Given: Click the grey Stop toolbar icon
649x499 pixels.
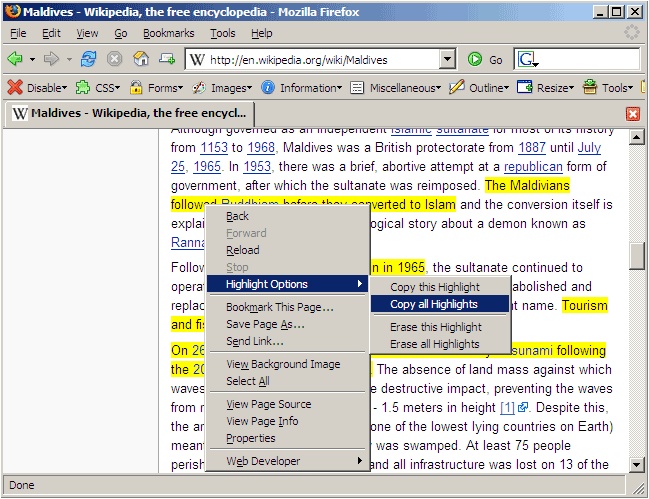Looking at the screenshot, I should pos(115,59).
